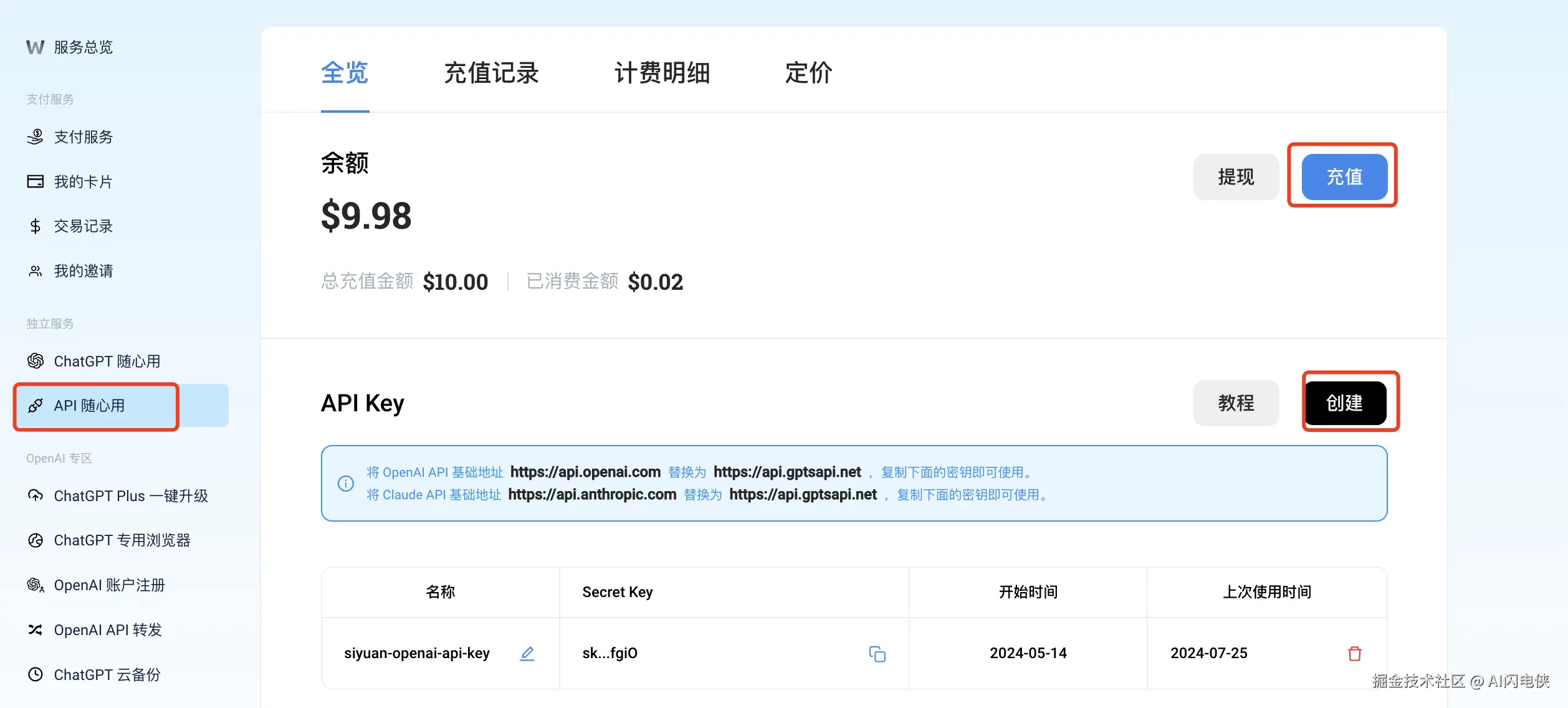1568x708 pixels.
Task: Click the 支付服务 hand-coin icon
Action: [35, 136]
